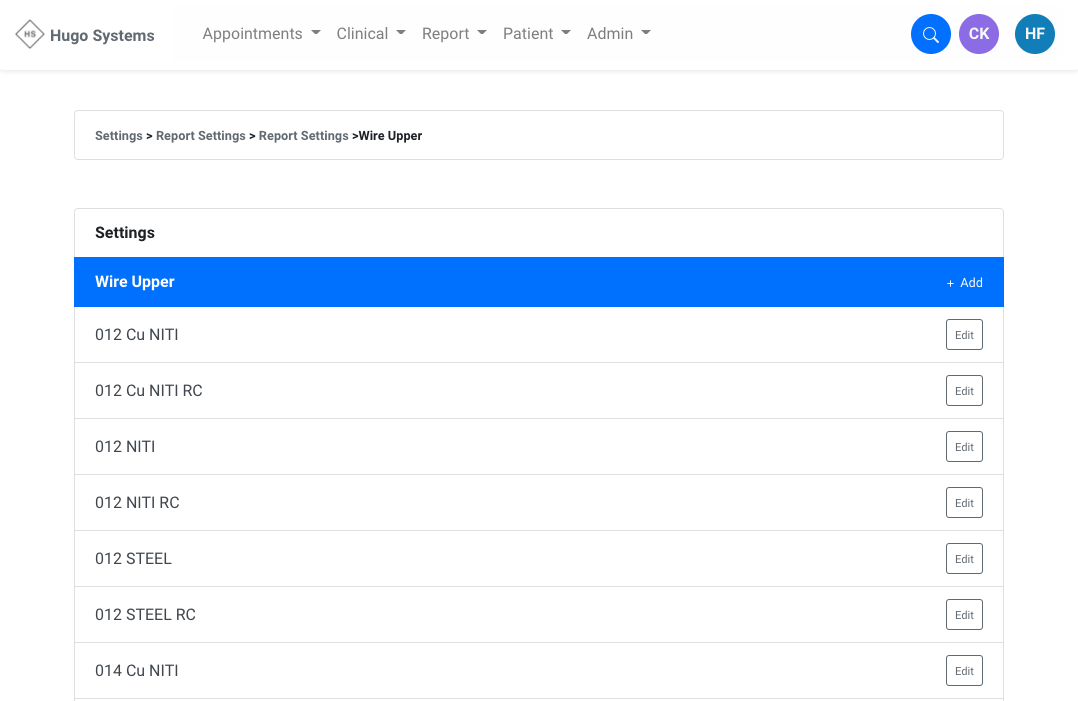Screen dimensions: 1078x701
Task: Click the Settings breadcrumb link
Action: (118, 136)
